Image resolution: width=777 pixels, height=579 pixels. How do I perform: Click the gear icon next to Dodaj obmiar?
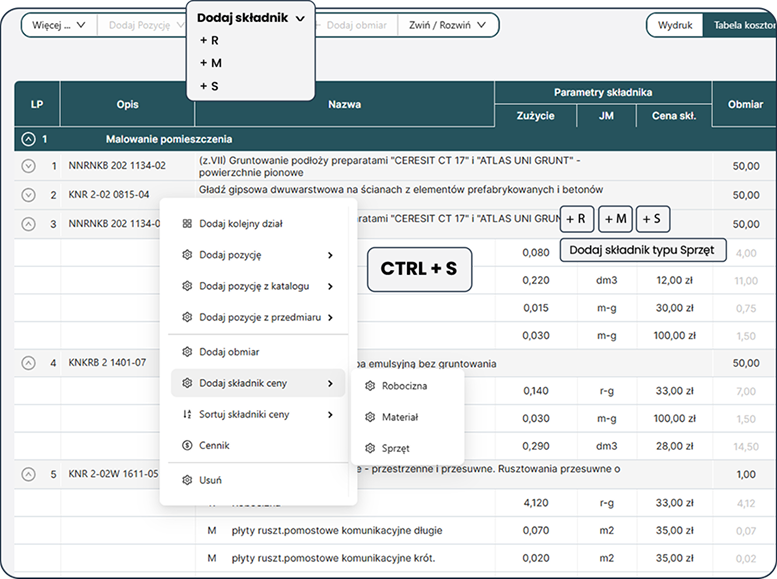click(187, 352)
